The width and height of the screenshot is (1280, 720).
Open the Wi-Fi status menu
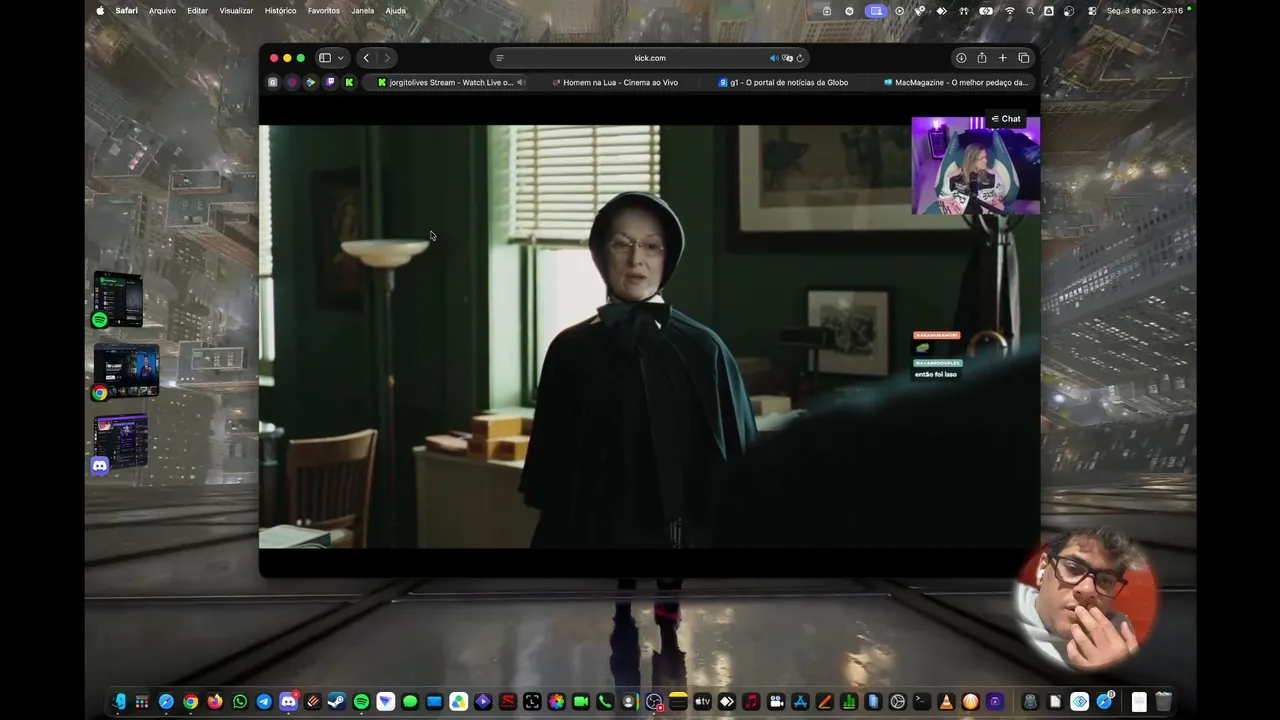click(x=1010, y=11)
